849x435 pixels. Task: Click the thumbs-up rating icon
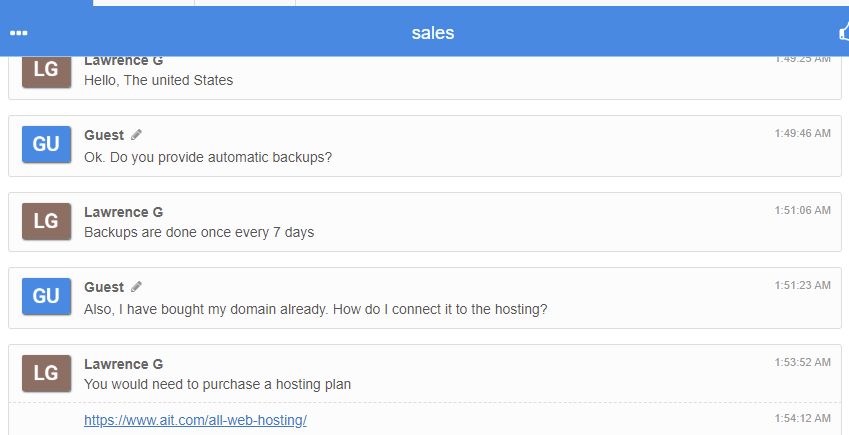tap(844, 33)
